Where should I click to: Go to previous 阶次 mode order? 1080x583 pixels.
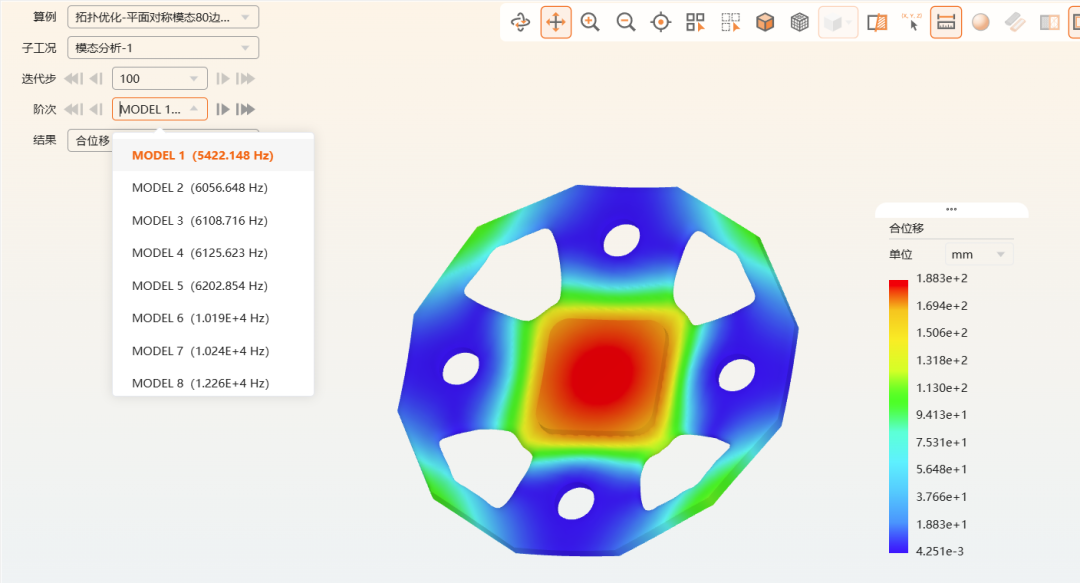[96, 109]
